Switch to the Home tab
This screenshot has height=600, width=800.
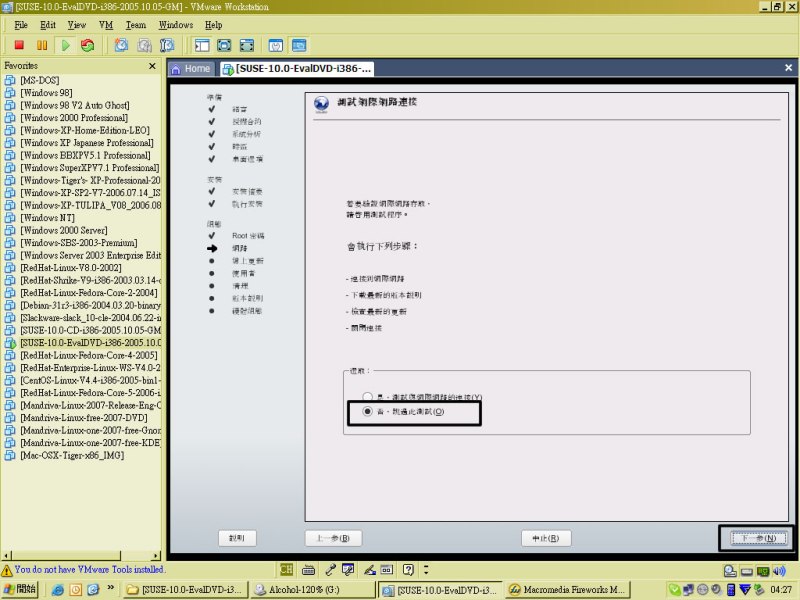(191, 69)
